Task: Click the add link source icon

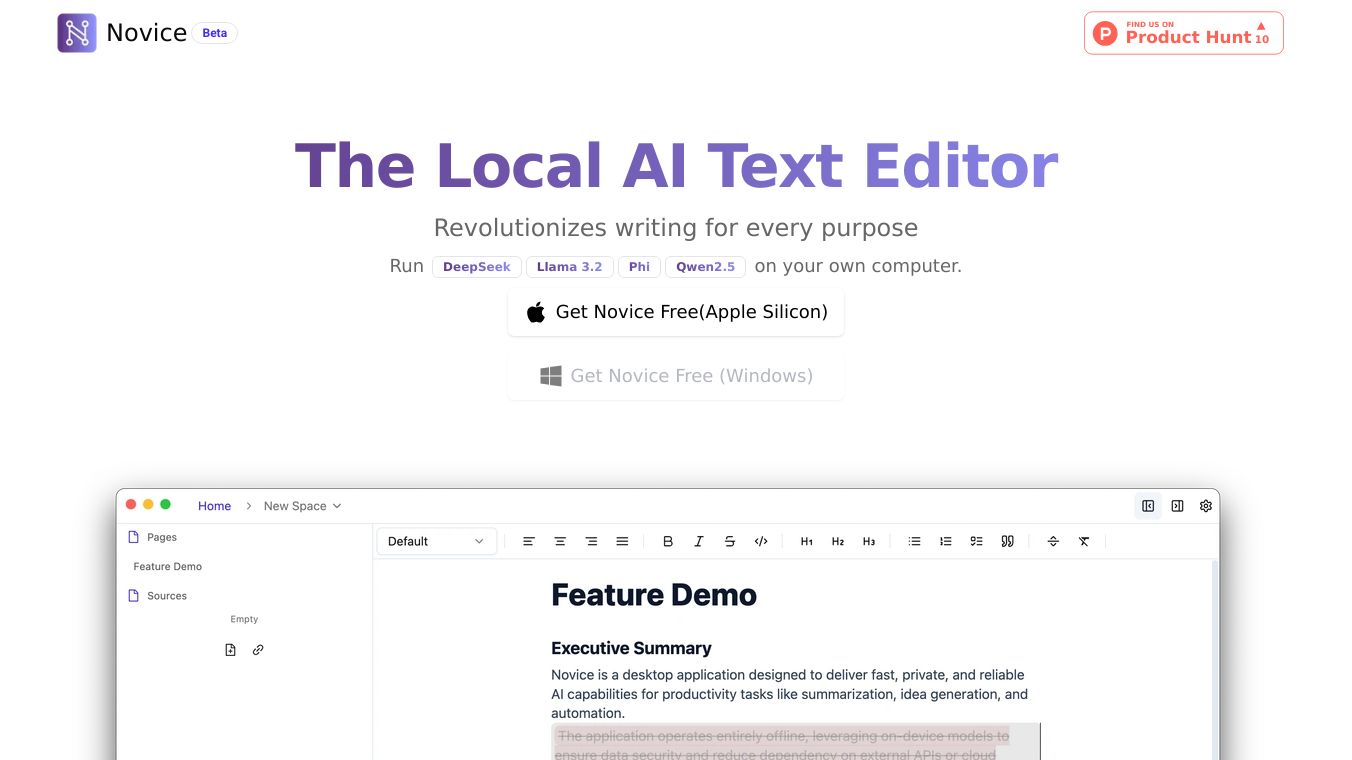Action: [x=258, y=650]
